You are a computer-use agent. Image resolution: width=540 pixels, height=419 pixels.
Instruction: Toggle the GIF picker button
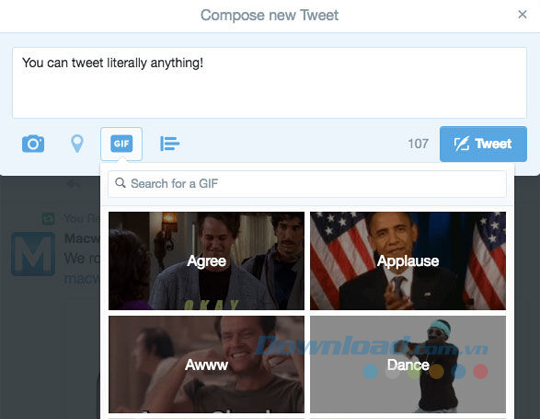click(x=121, y=144)
